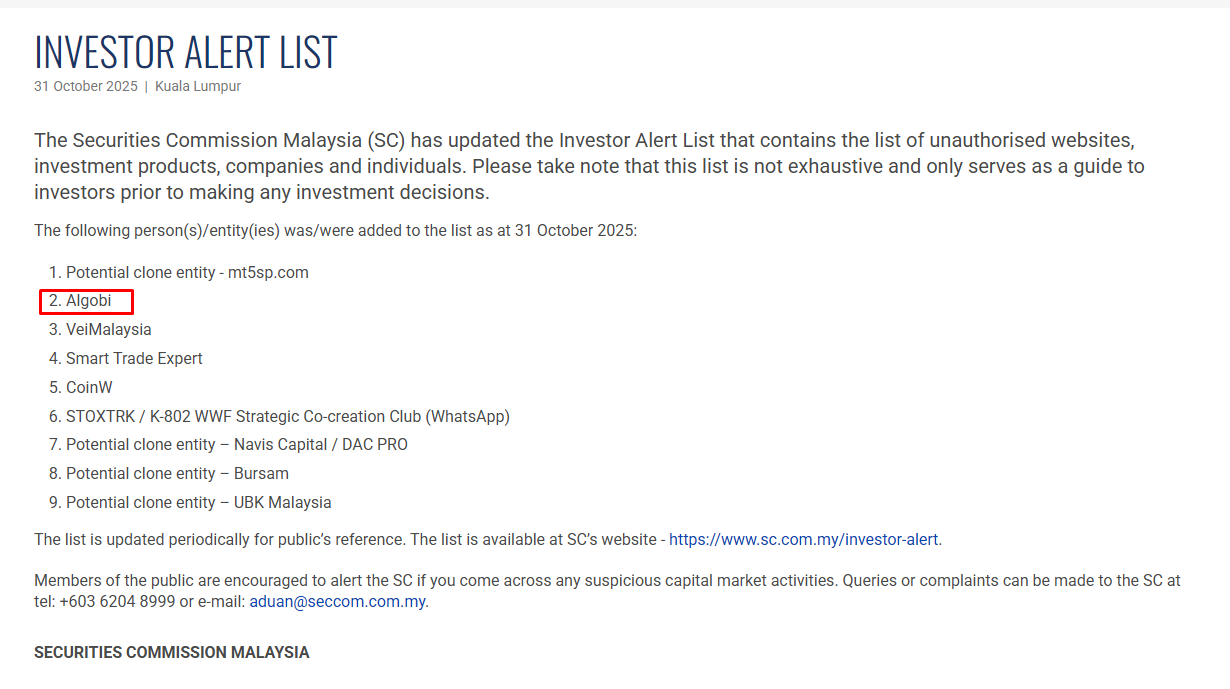Click the sentence about entities added to list
Viewport: 1230px width, 689px height.
coord(336,231)
